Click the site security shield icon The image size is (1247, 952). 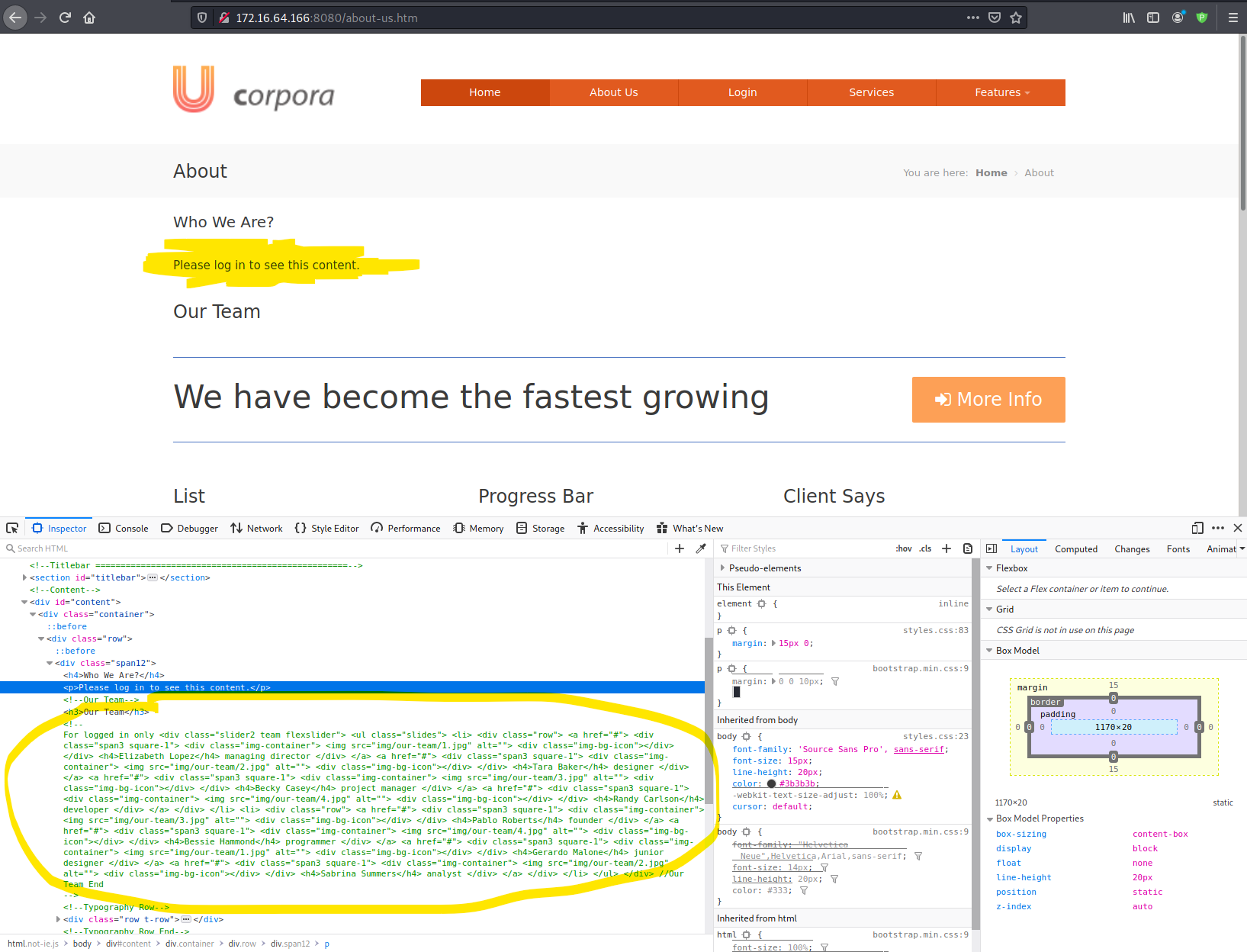tap(201, 18)
